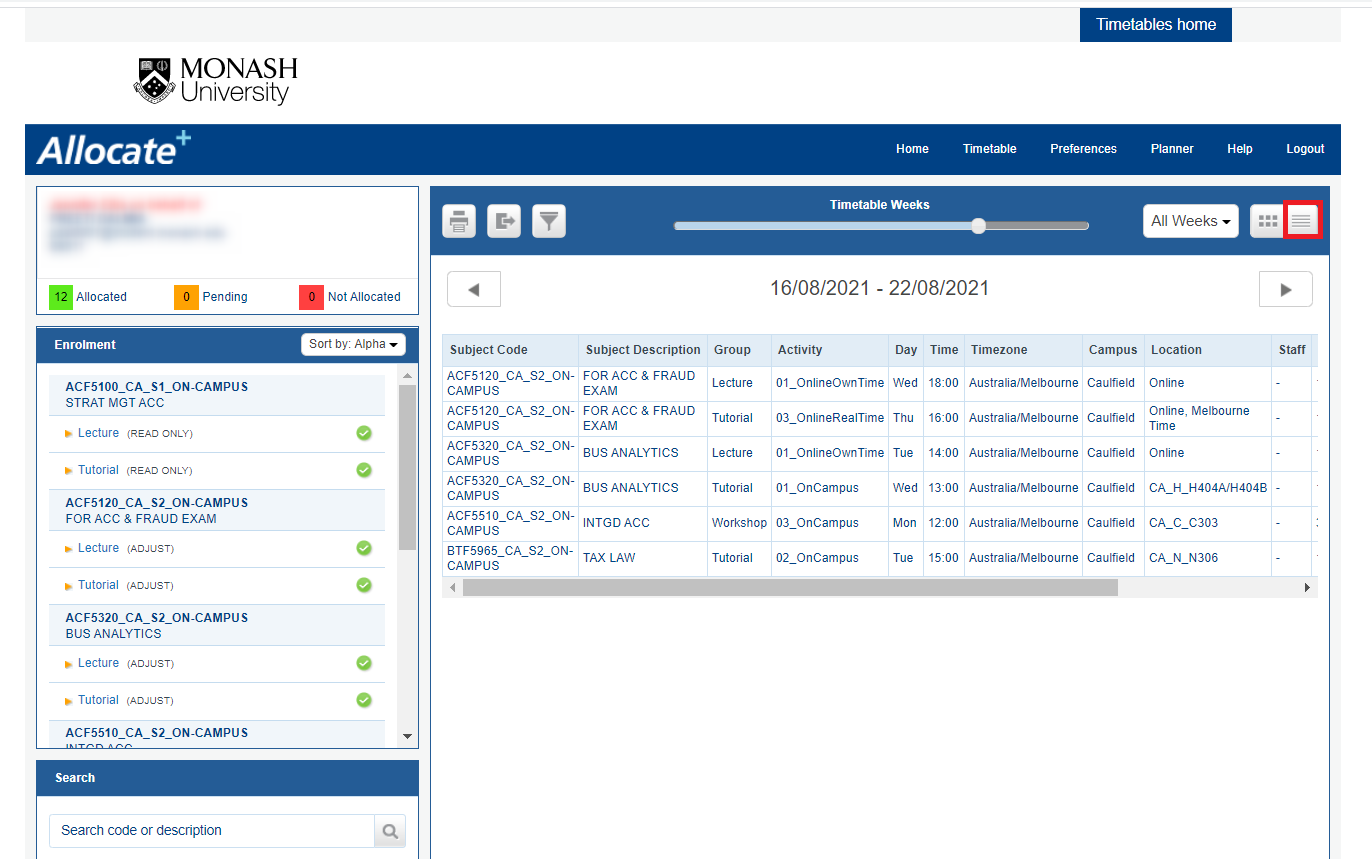Go to previous week arrow
The height and width of the screenshot is (859, 1372).
pyautogui.click(x=474, y=289)
